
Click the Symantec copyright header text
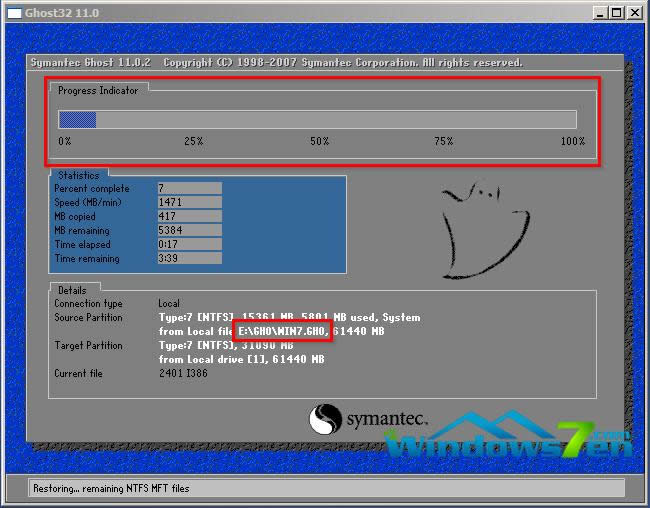pos(276,62)
